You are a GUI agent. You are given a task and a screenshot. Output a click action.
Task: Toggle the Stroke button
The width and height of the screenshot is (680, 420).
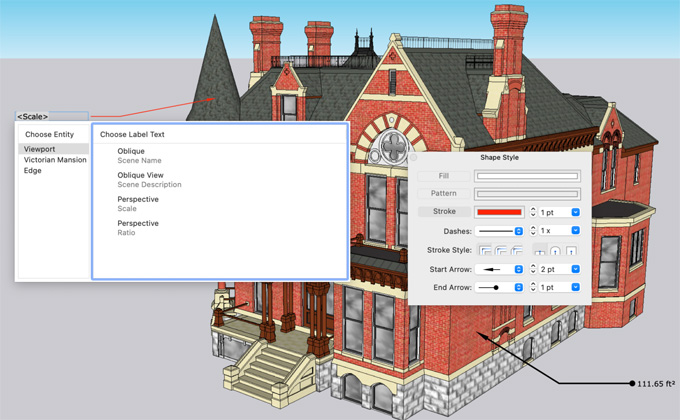click(x=444, y=211)
